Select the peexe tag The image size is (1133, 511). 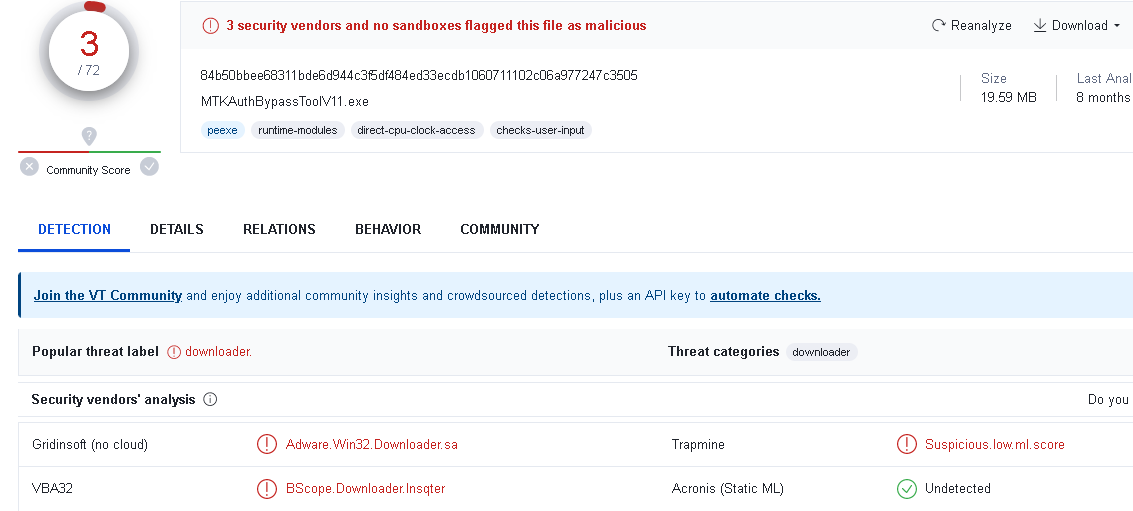(222, 130)
